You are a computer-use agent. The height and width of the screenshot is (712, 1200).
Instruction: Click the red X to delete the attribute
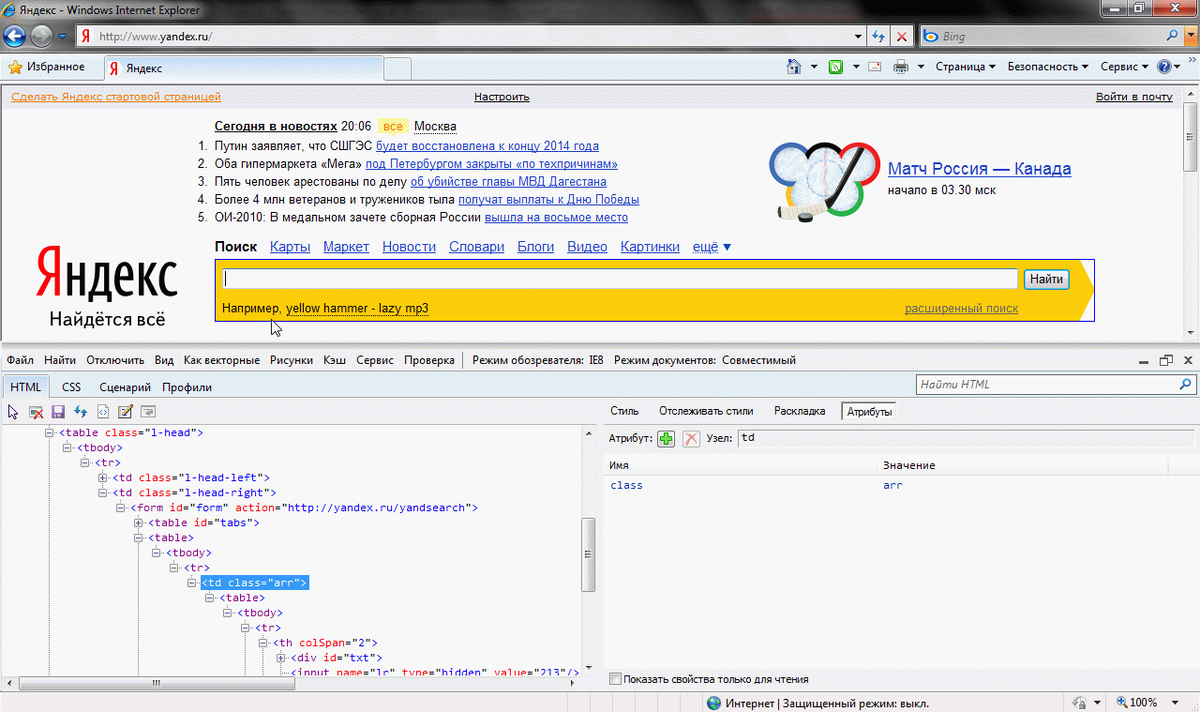click(x=691, y=438)
